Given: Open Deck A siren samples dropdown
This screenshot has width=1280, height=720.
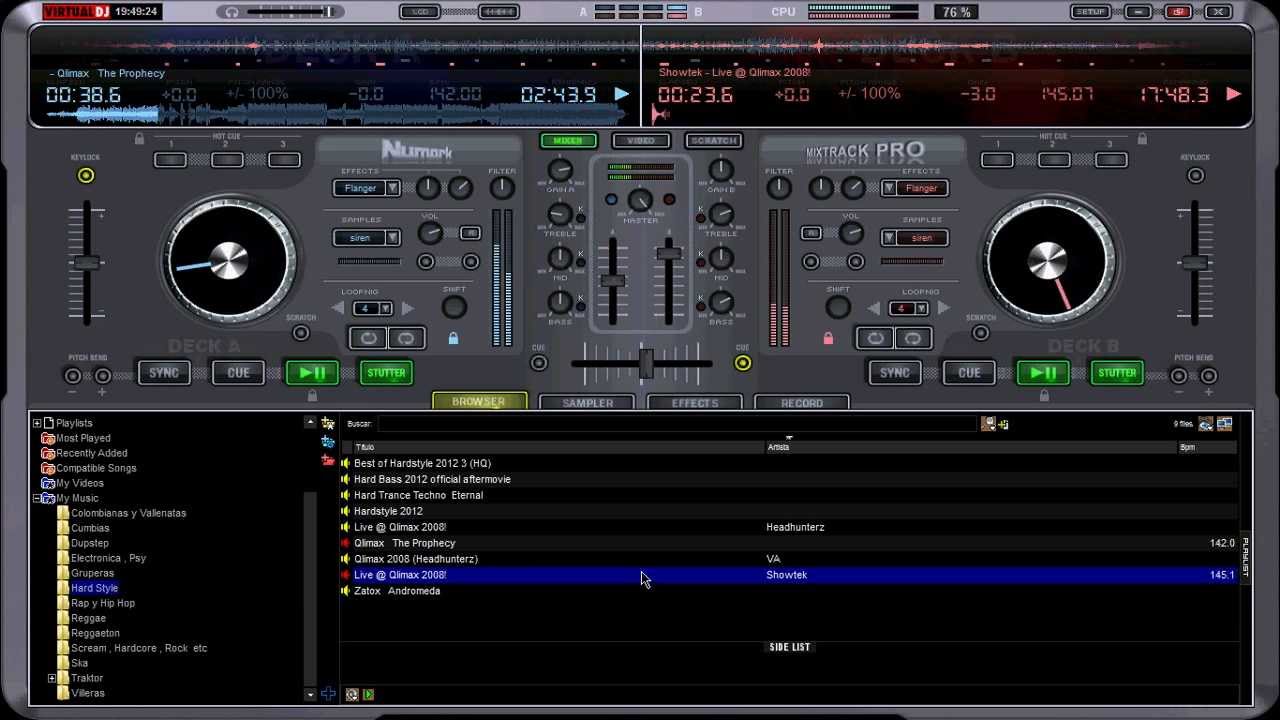Looking at the screenshot, I should 393,238.
